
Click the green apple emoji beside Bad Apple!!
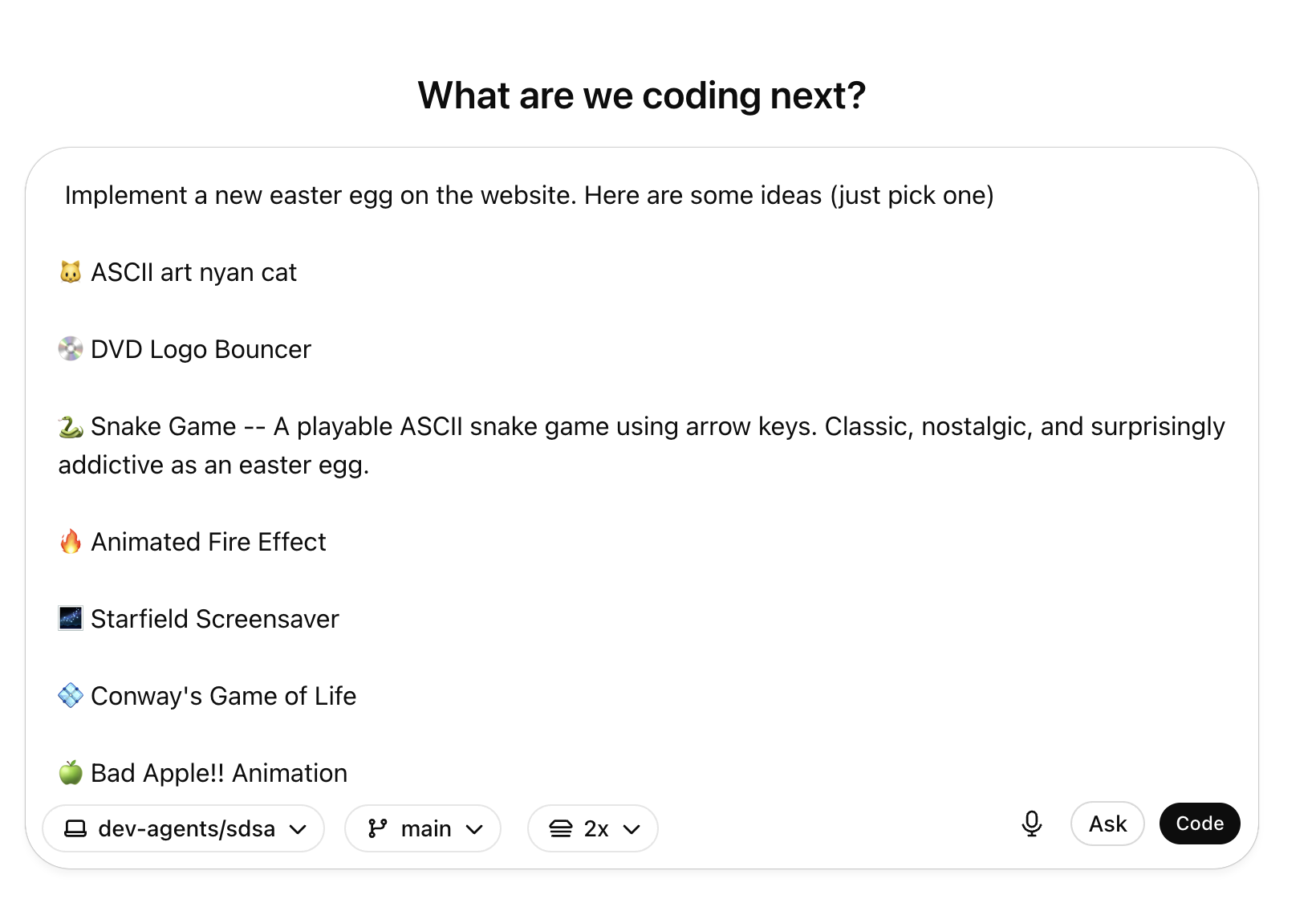pyautogui.click(x=71, y=773)
